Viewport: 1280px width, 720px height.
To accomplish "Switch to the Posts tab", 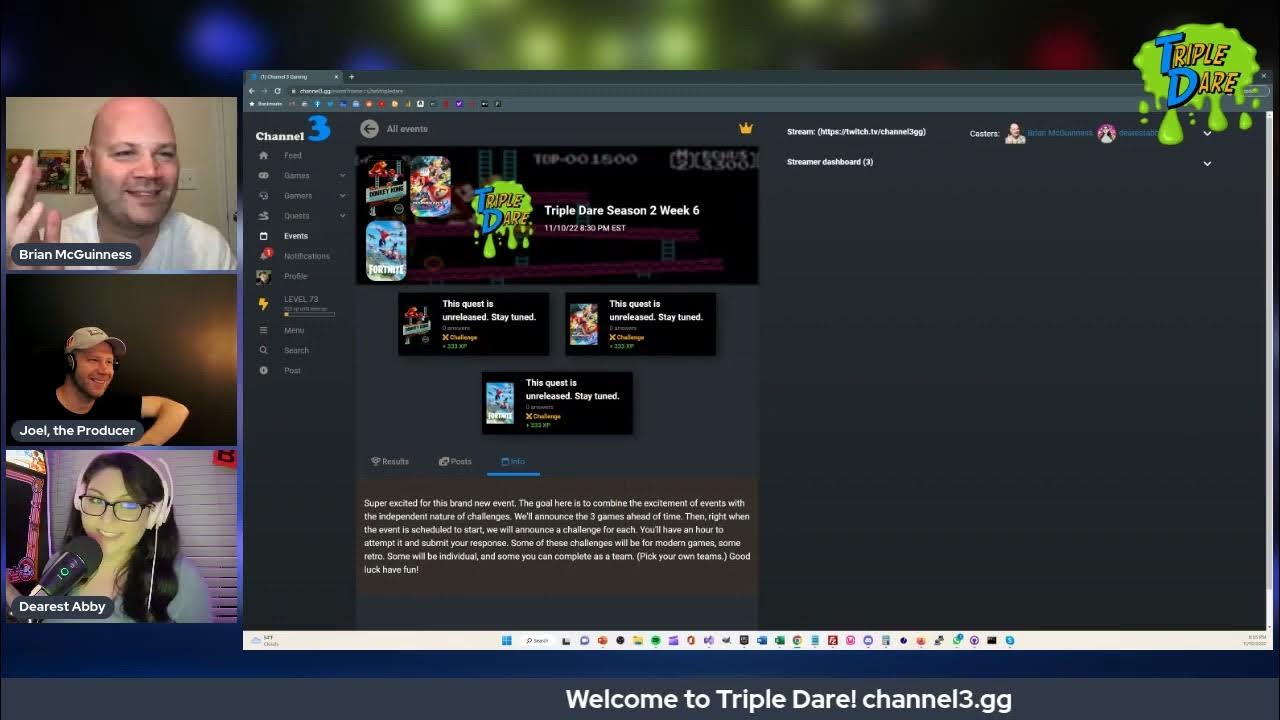I will point(455,462).
